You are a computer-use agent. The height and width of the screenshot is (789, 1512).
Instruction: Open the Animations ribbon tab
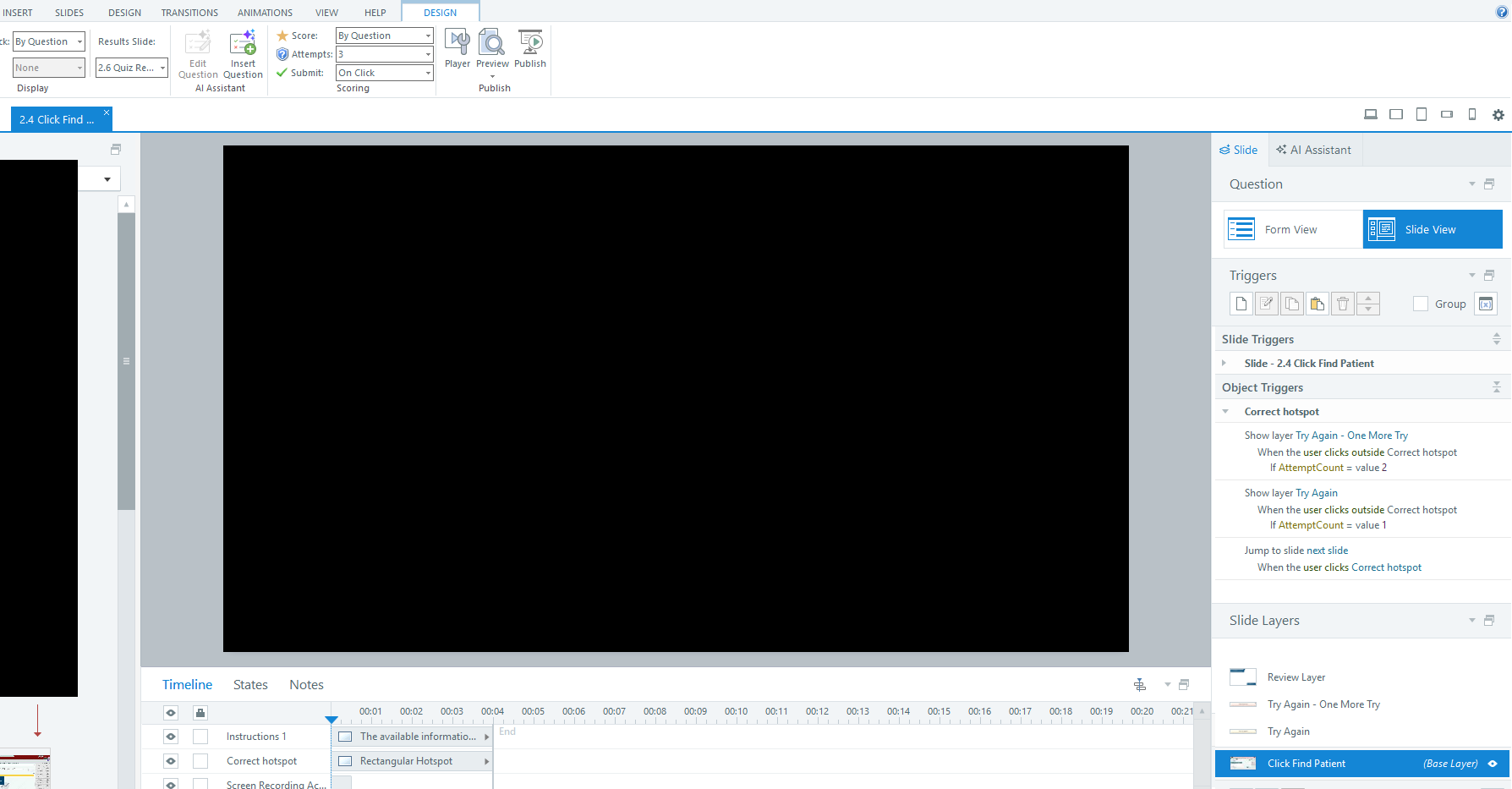click(x=265, y=13)
